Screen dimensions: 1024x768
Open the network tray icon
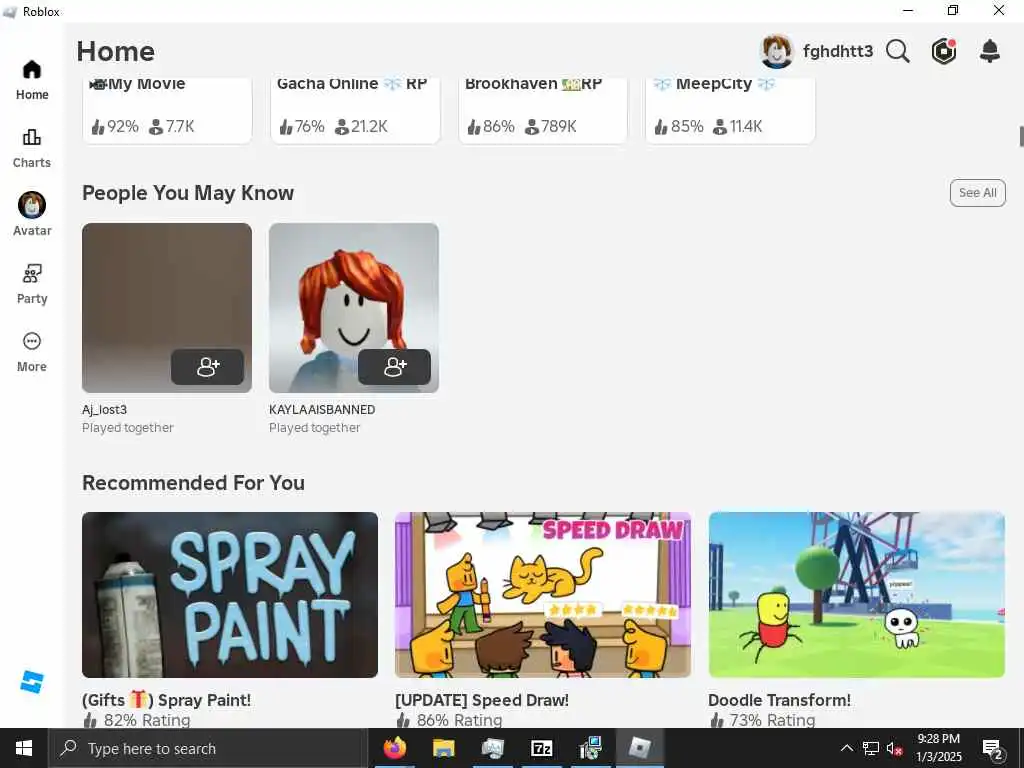[x=871, y=748]
